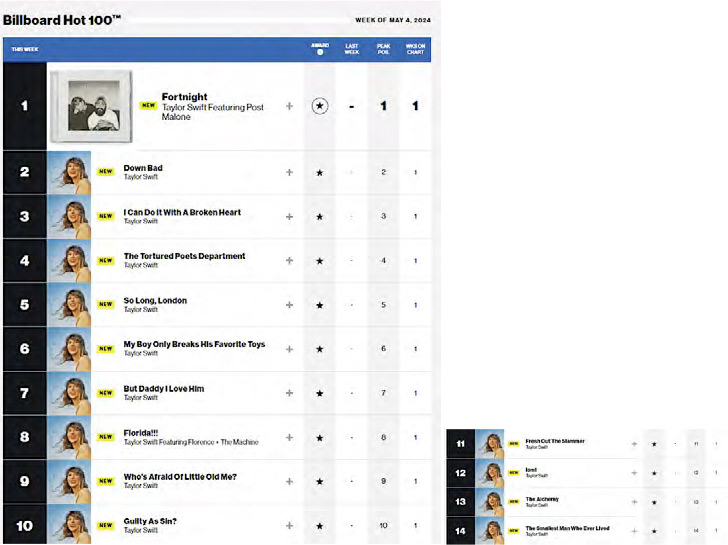728x545 pixels.
Task: Click the award star in Florida!!! row
Action: [x=319, y=438]
